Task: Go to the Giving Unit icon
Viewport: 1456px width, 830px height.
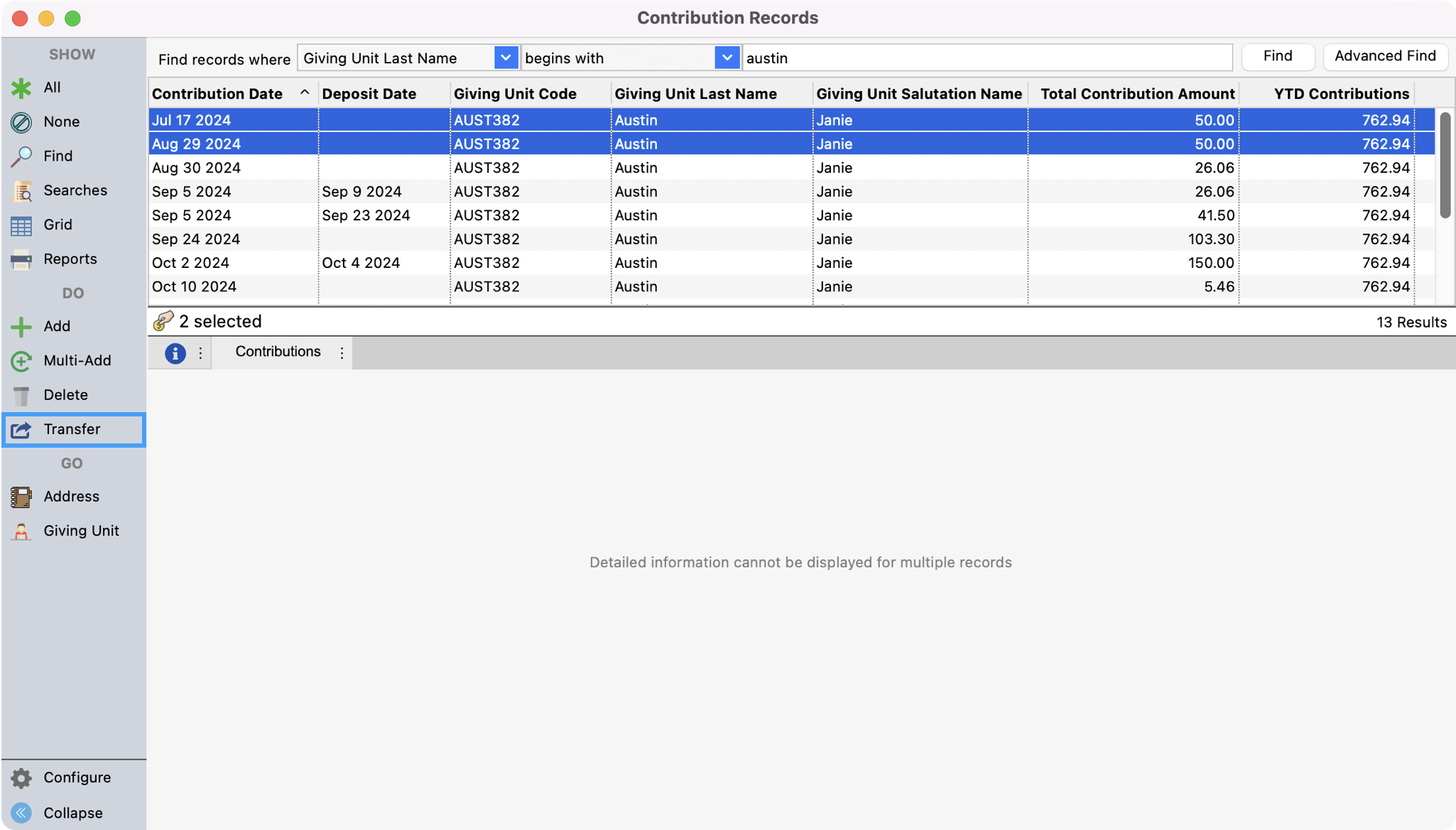Action: point(21,532)
